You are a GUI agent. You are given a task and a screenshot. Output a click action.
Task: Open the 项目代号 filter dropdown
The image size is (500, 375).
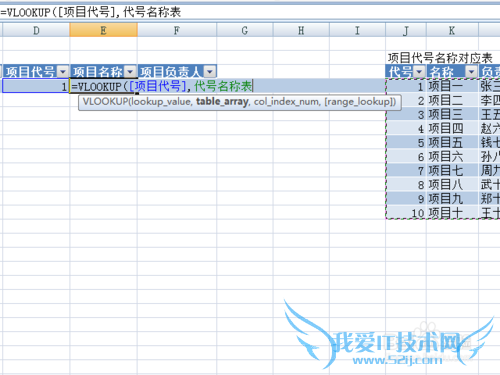(62, 71)
